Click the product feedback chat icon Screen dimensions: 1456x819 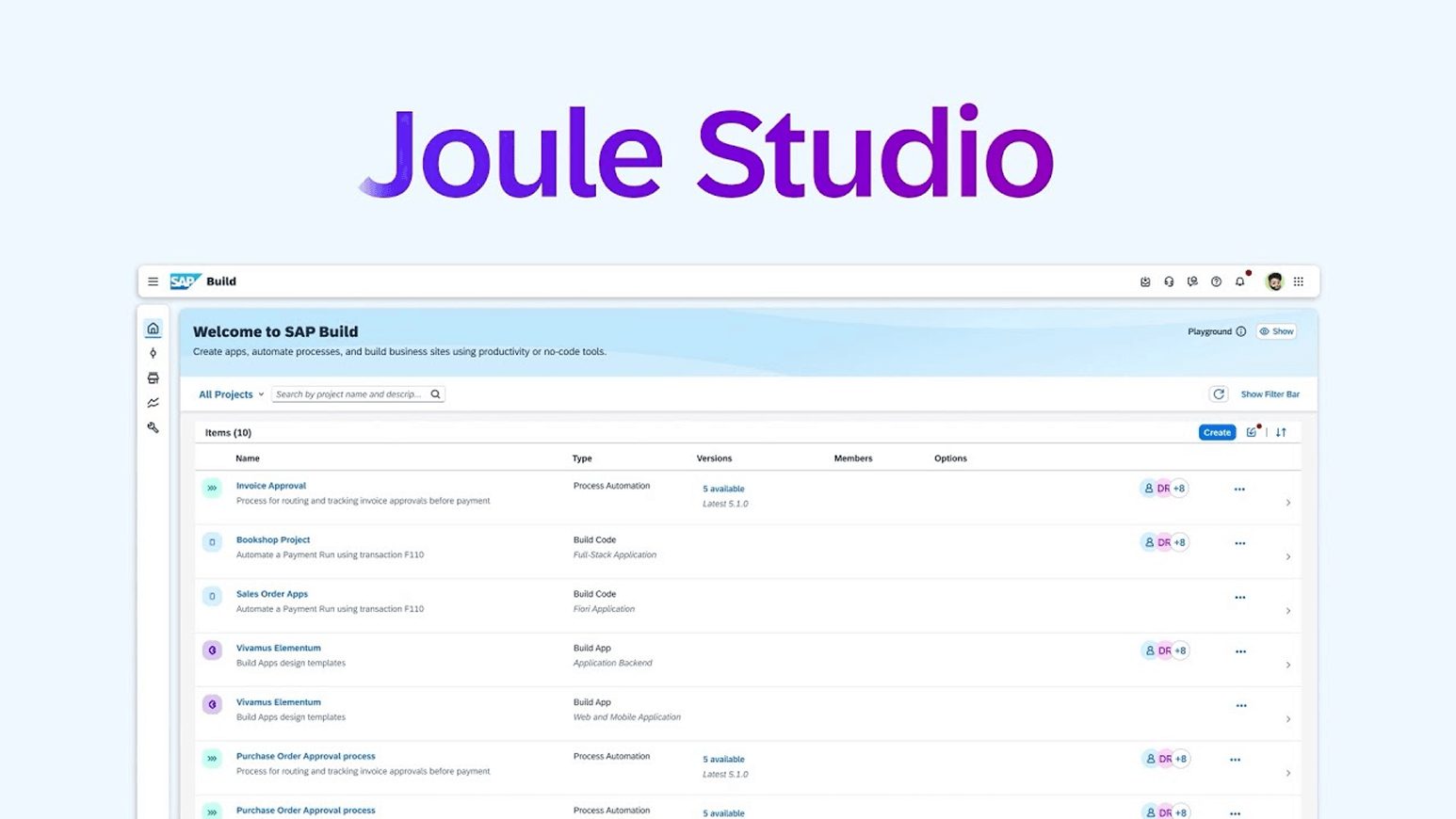point(1192,281)
